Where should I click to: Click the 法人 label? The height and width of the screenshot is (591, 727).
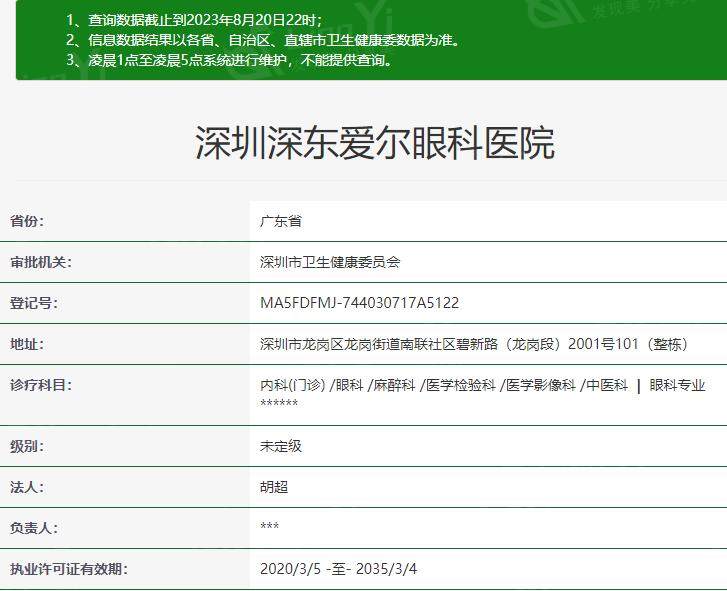point(27,487)
